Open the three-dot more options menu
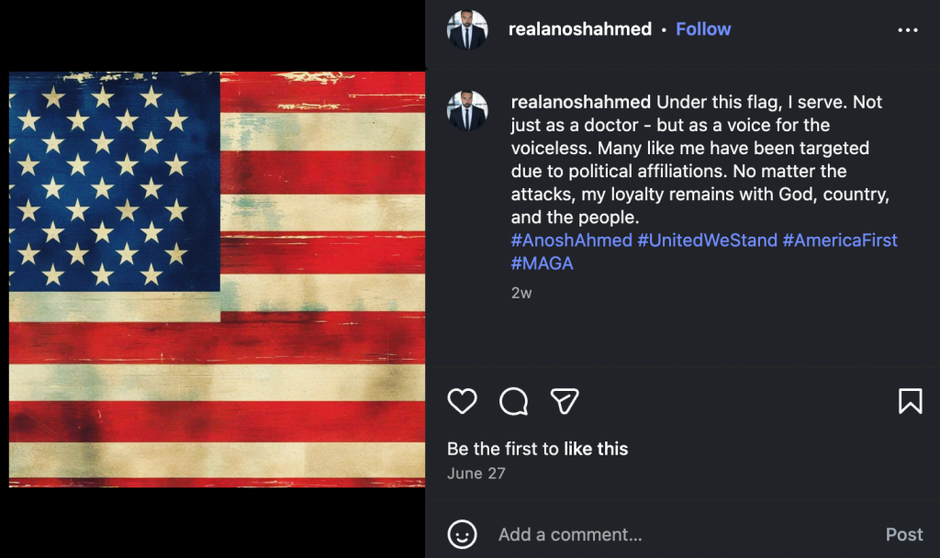 point(907,30)
